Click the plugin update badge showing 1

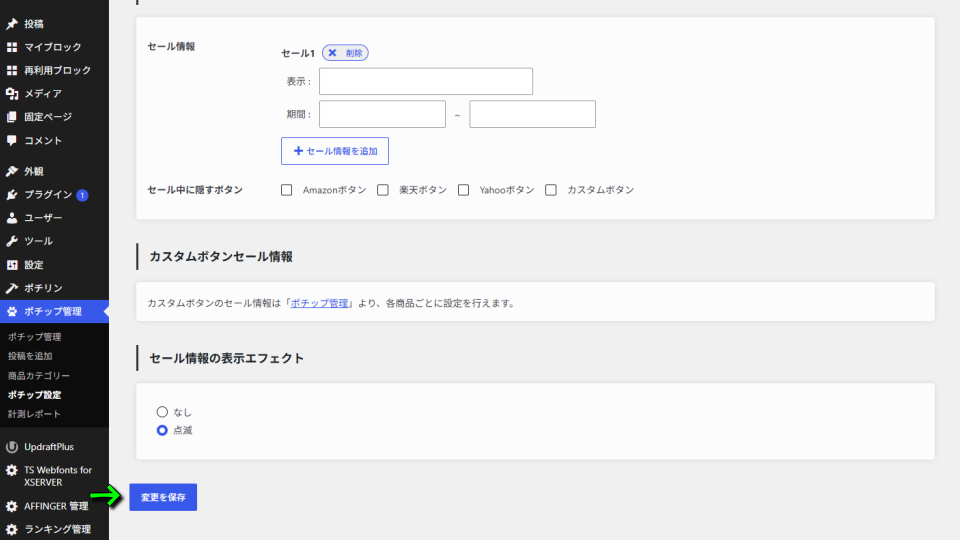click(x=82, y=195)
